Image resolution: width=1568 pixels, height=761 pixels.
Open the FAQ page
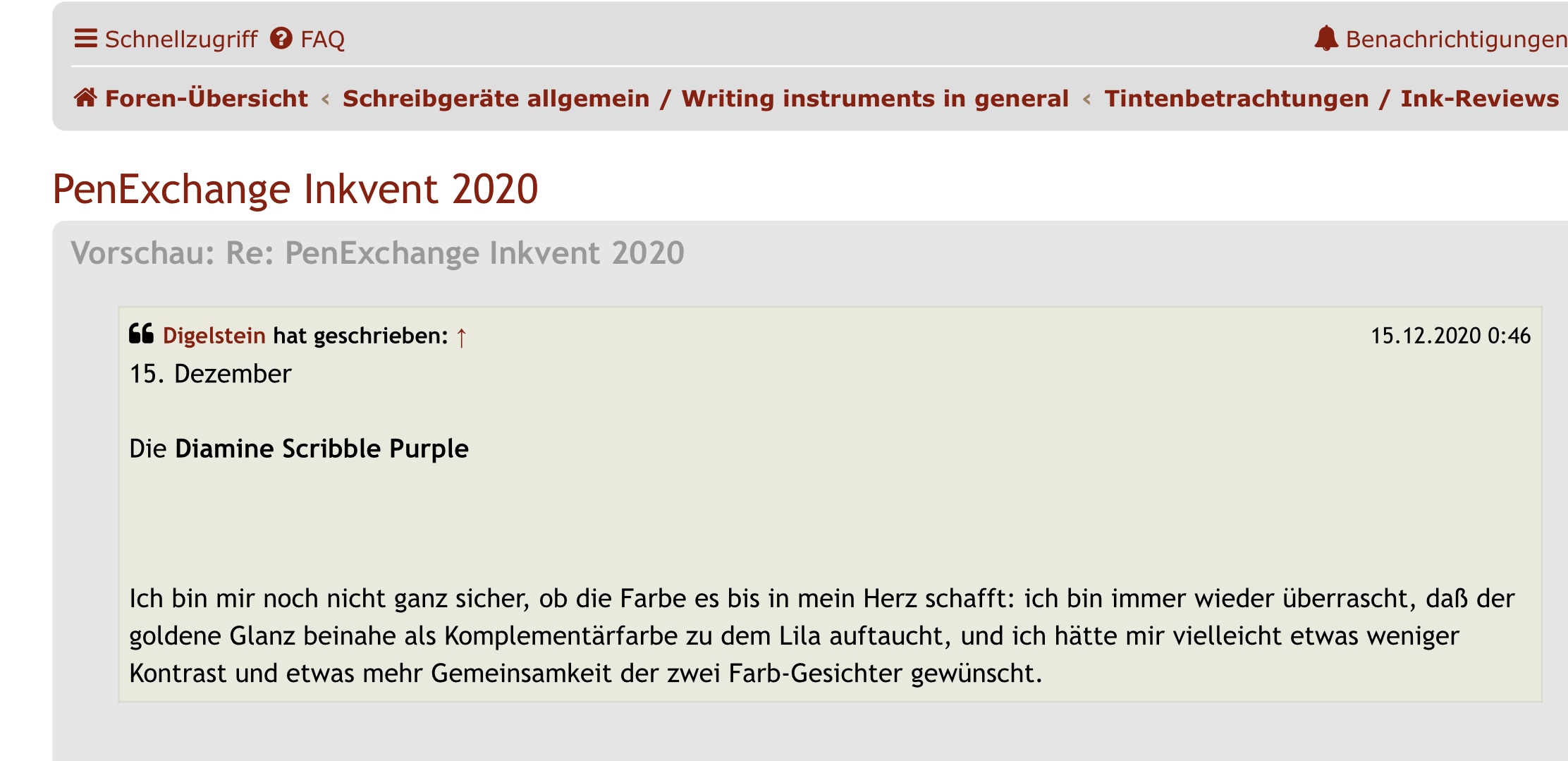[308, 39]
